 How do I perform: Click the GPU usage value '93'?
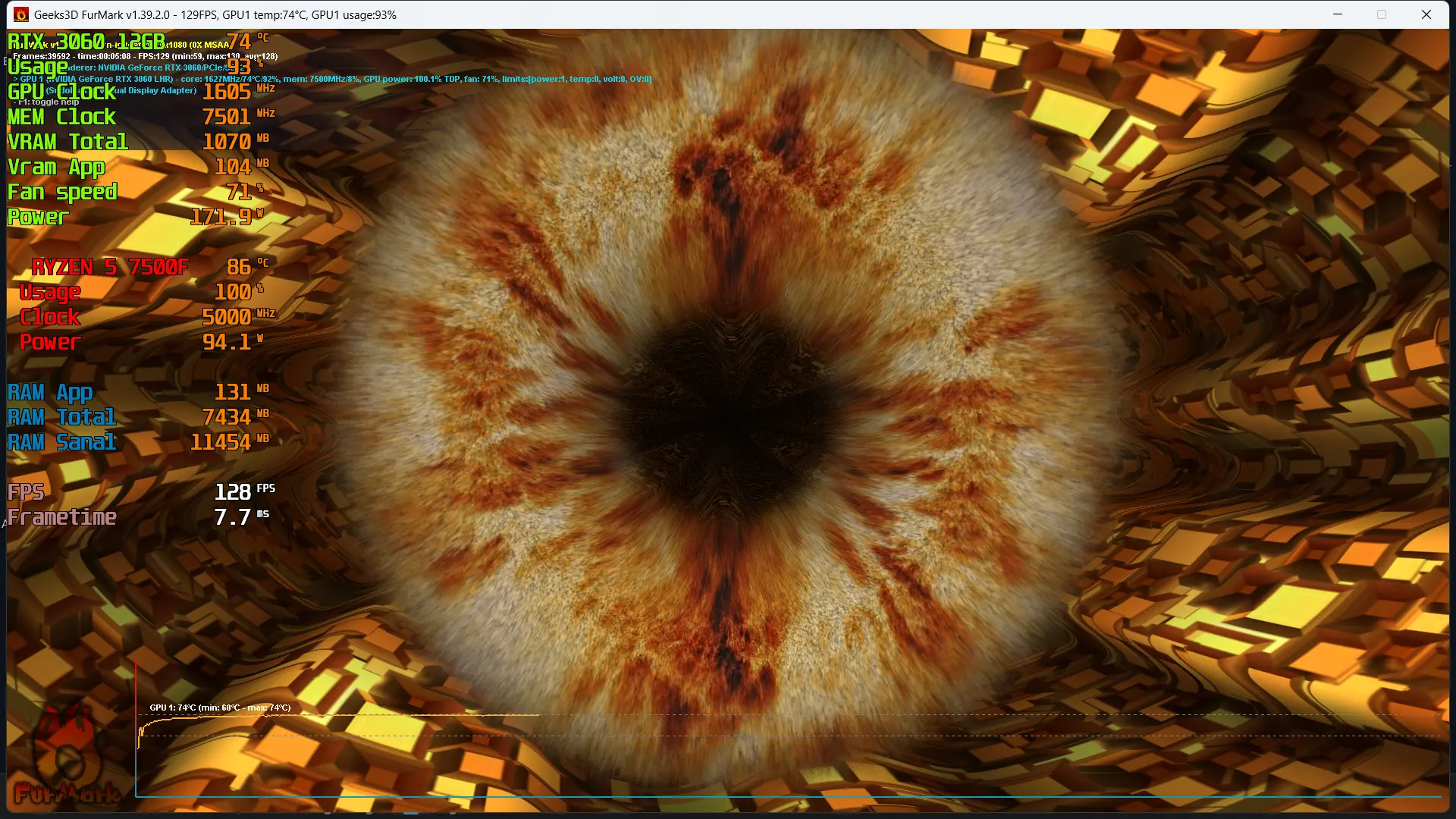(240, 67)
